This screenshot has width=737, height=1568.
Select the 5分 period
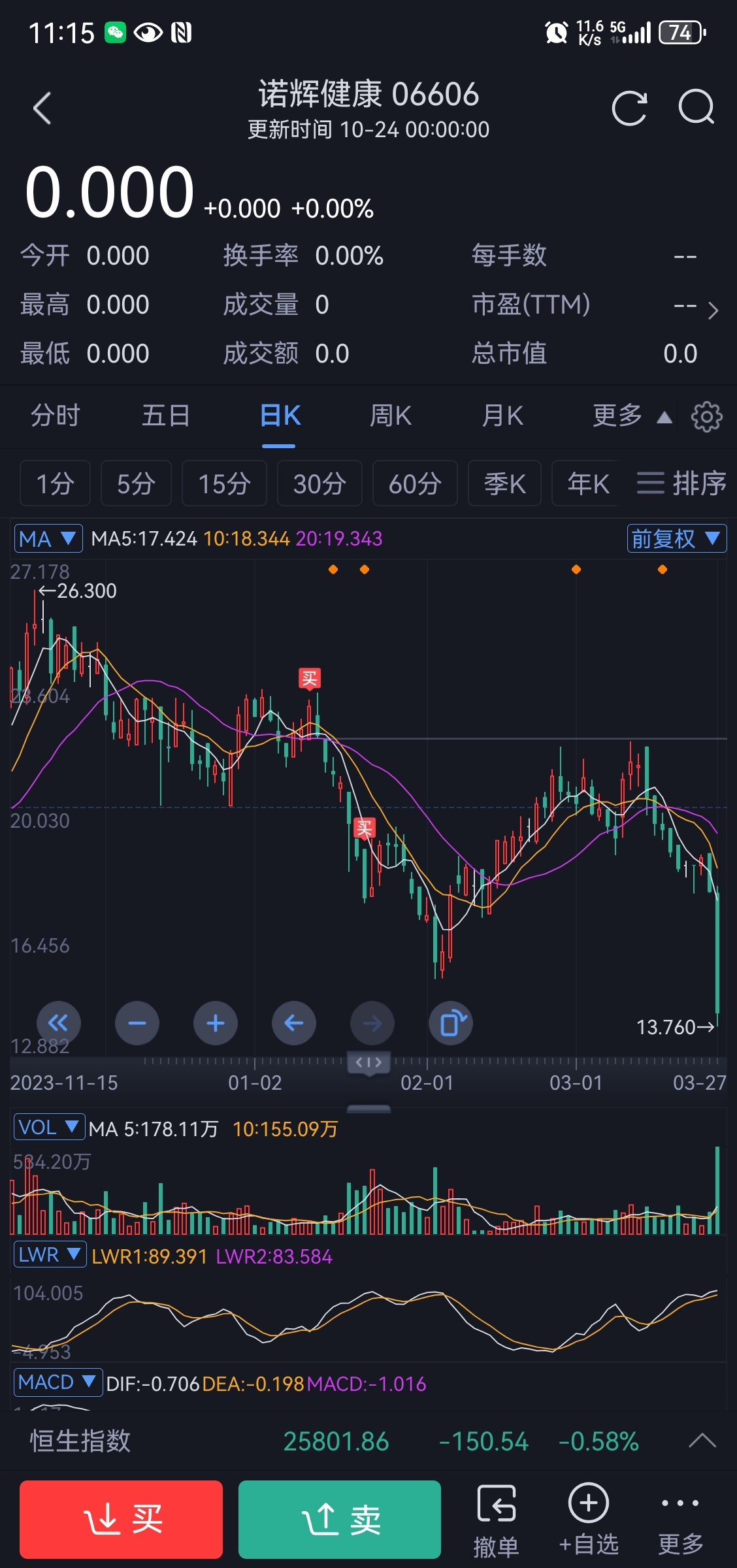136,483
